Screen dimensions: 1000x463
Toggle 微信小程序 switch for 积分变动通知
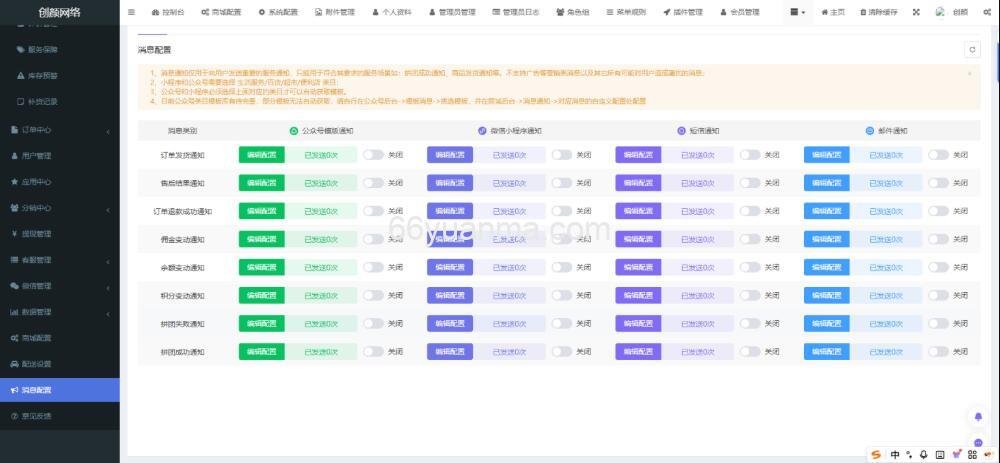562,295
